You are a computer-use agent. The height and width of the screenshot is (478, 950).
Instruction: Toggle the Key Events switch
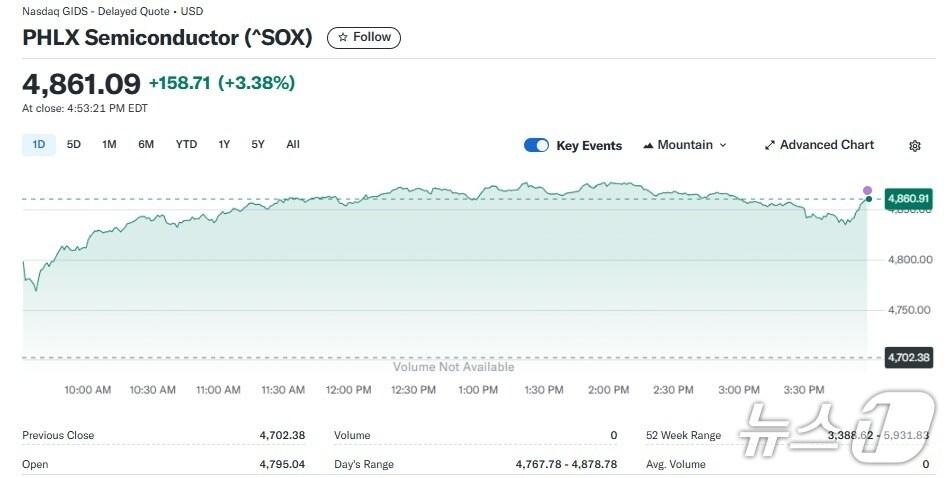[x=536, y=146]
